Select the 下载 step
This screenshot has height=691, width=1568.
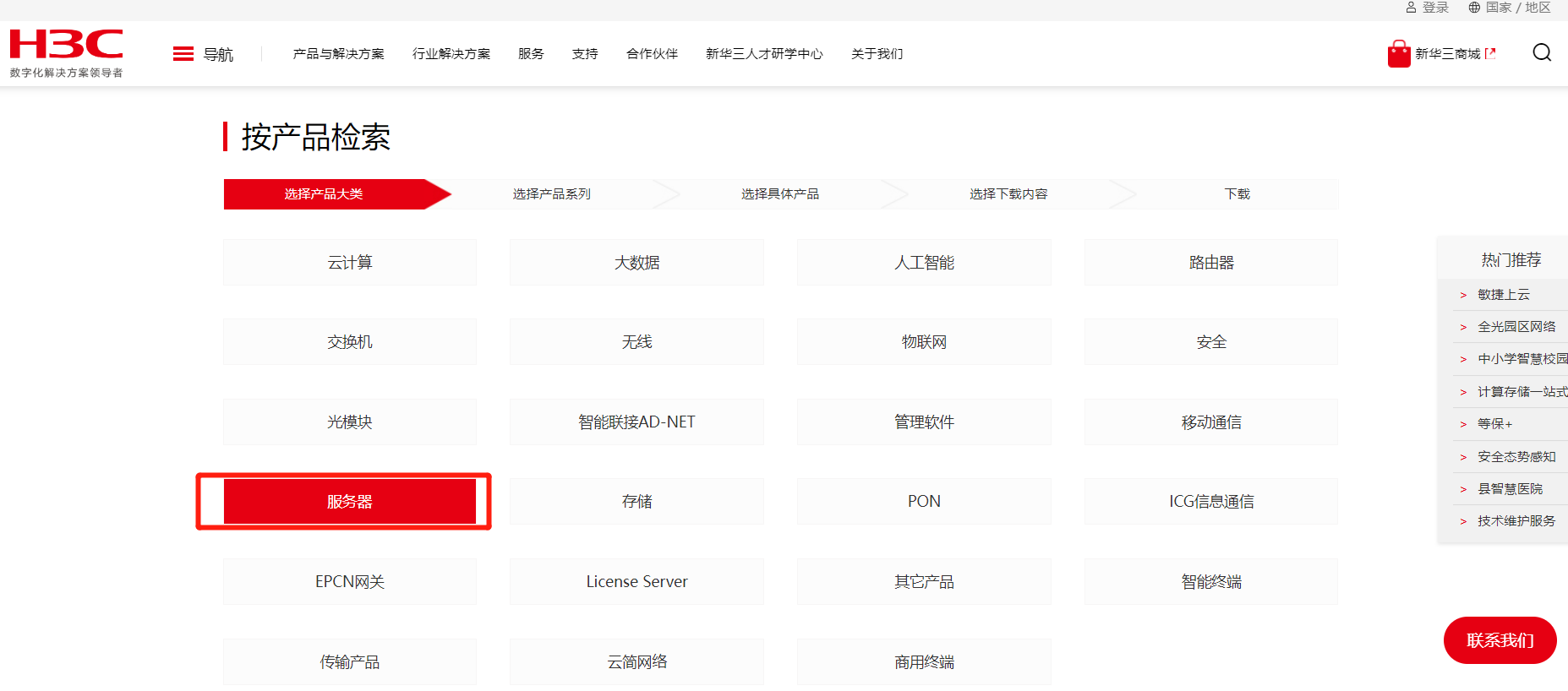coord(1237,194)
